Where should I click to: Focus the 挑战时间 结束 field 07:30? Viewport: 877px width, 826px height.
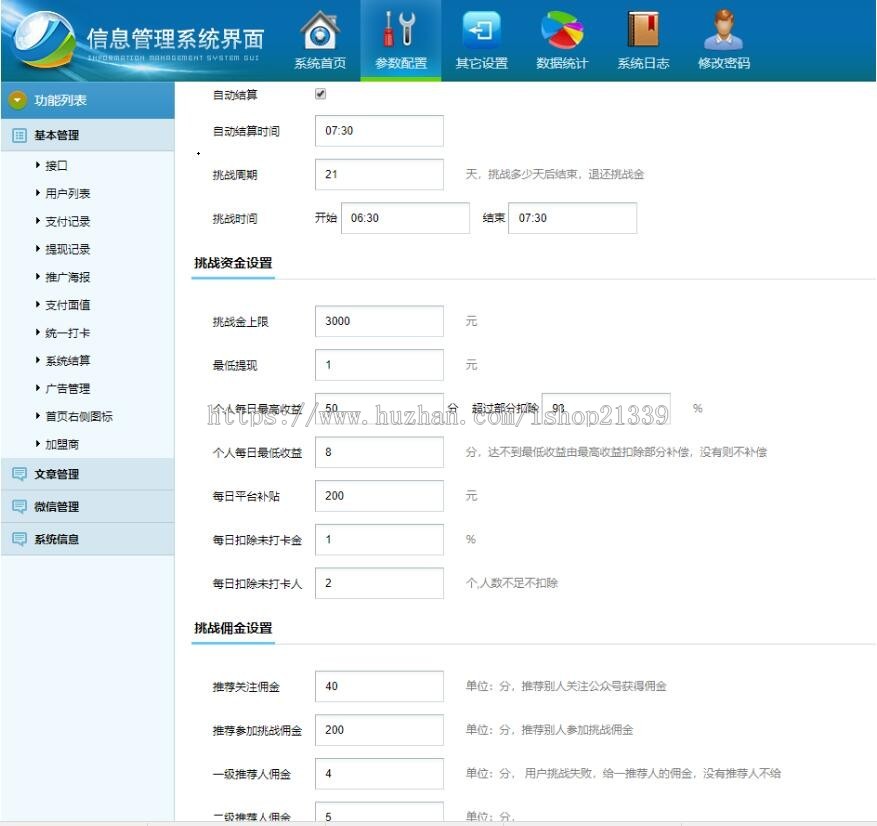coord(573,218)
